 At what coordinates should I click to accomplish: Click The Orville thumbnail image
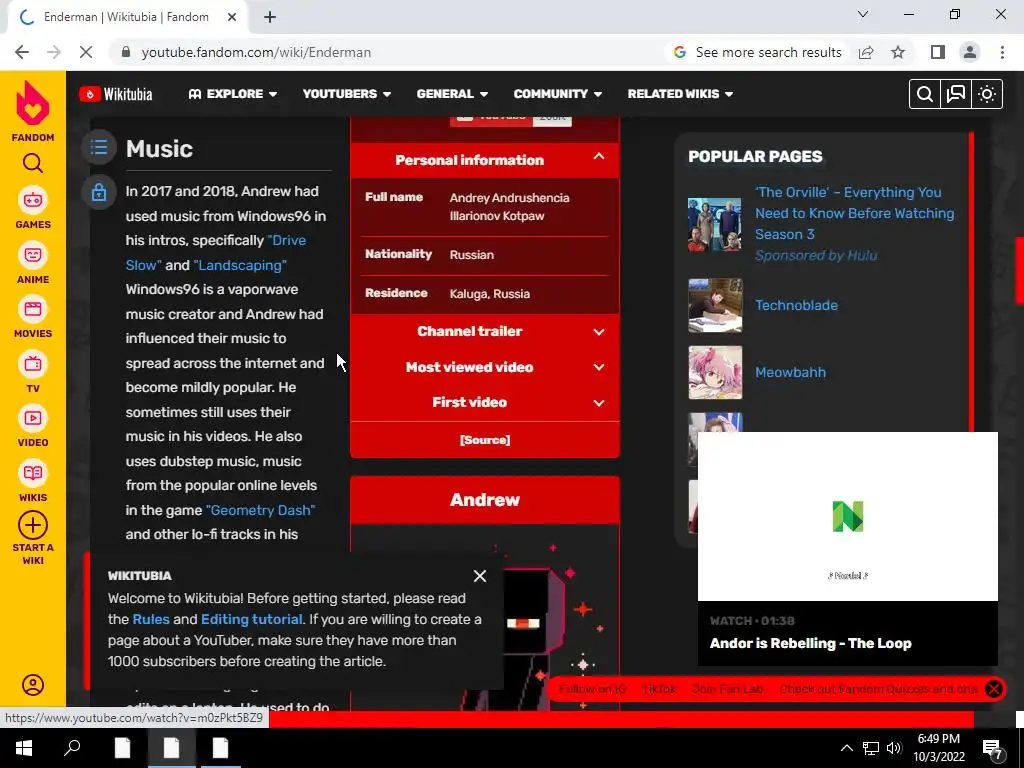(x=715, y=224)
